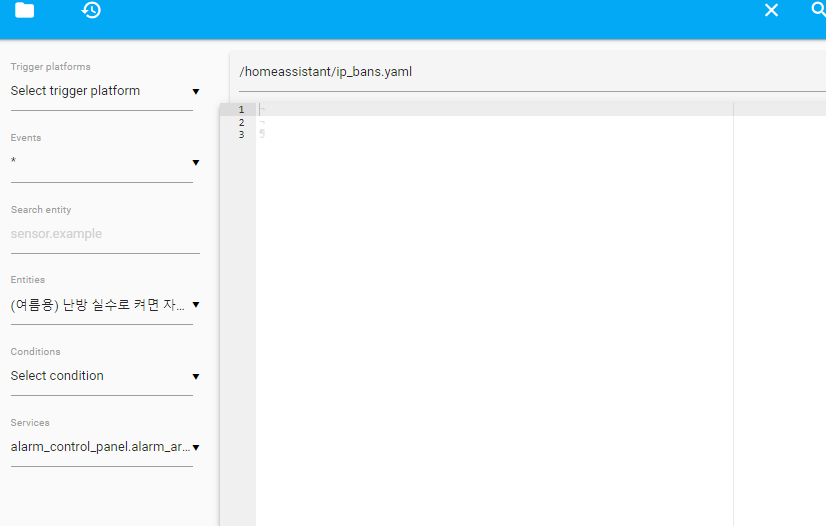
Task: Expand the Select trigger platform dropdown
Action: pos(105,91)
